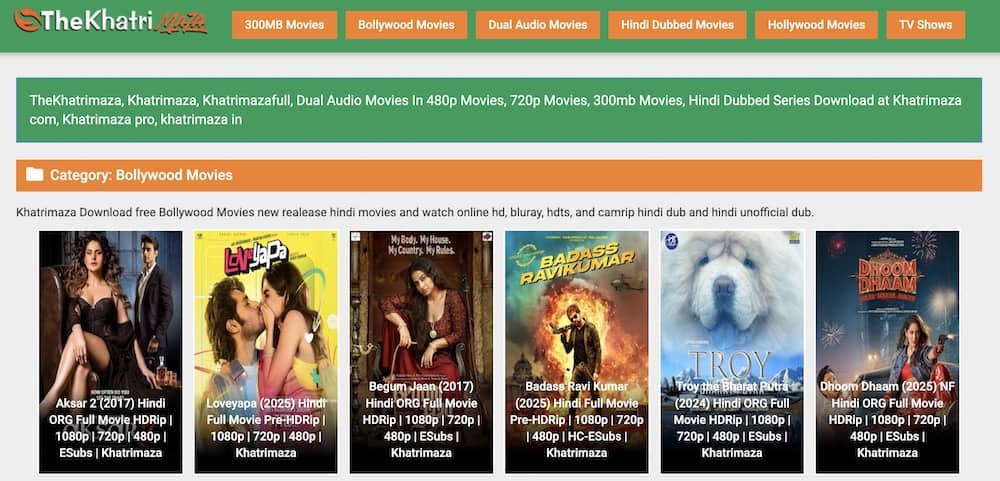Image resolution: width=1000 pixels, height=481 pixels.
Task: Click the Begum Jaan (2017) Hindi ORG title
Action: point(421,420)
